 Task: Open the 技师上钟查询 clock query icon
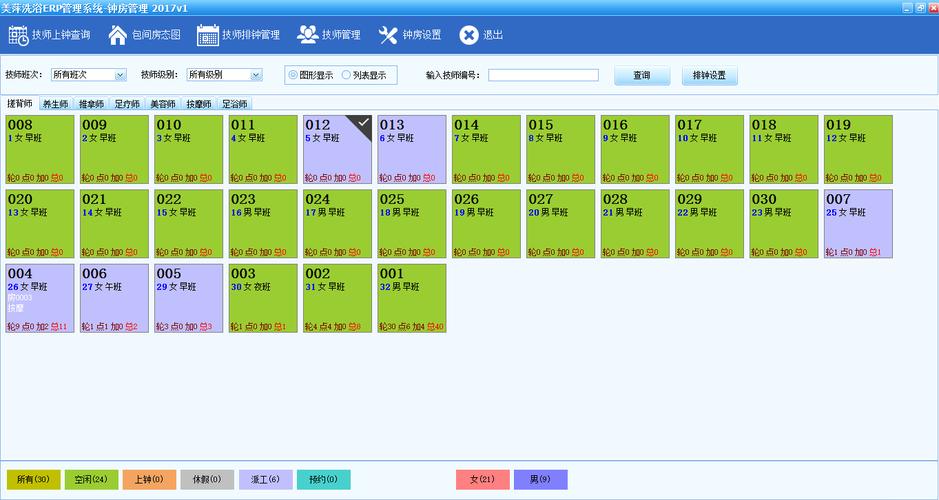[18, 36]
